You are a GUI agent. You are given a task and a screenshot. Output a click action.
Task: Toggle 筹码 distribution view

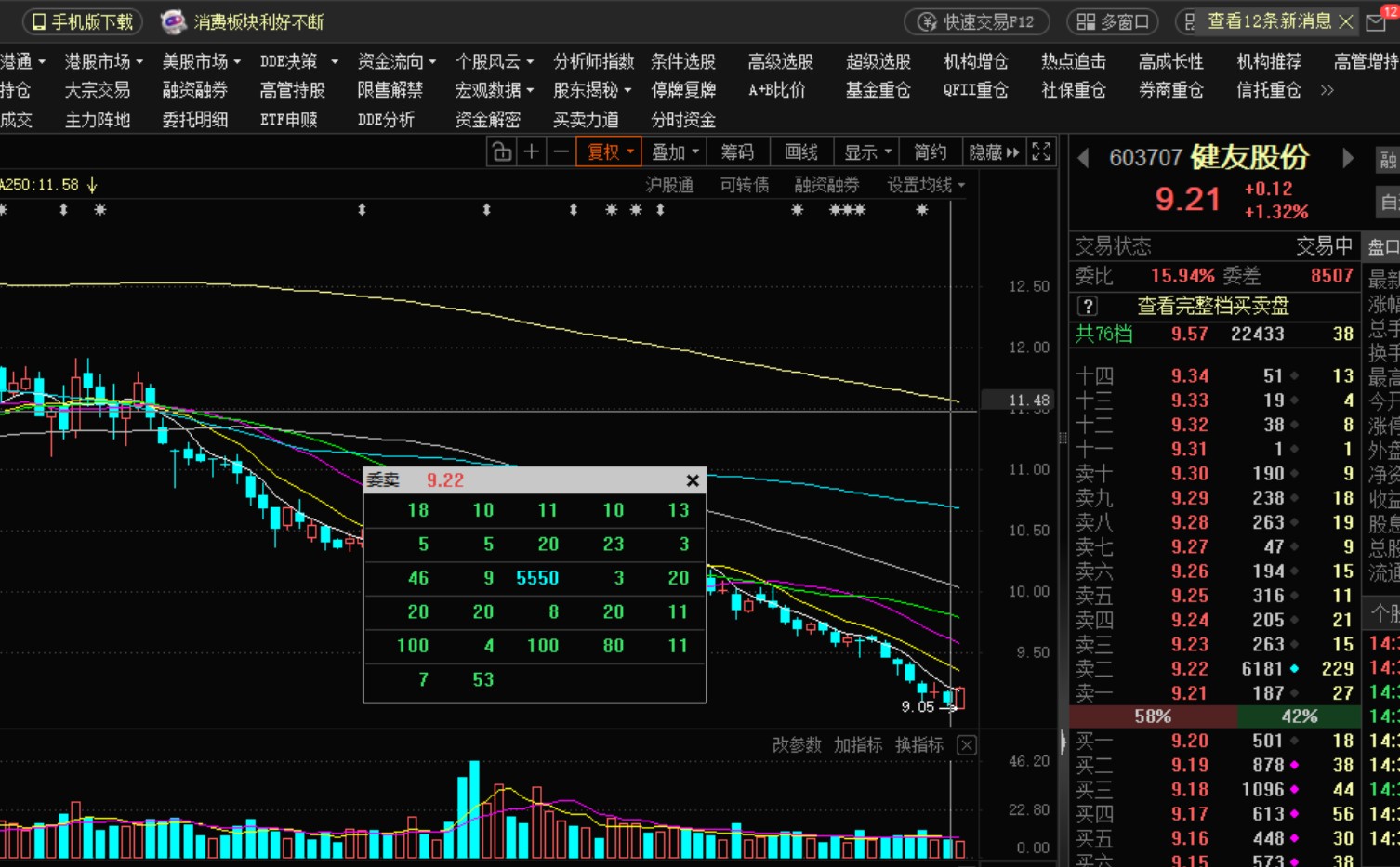click(x=737, y=151)
